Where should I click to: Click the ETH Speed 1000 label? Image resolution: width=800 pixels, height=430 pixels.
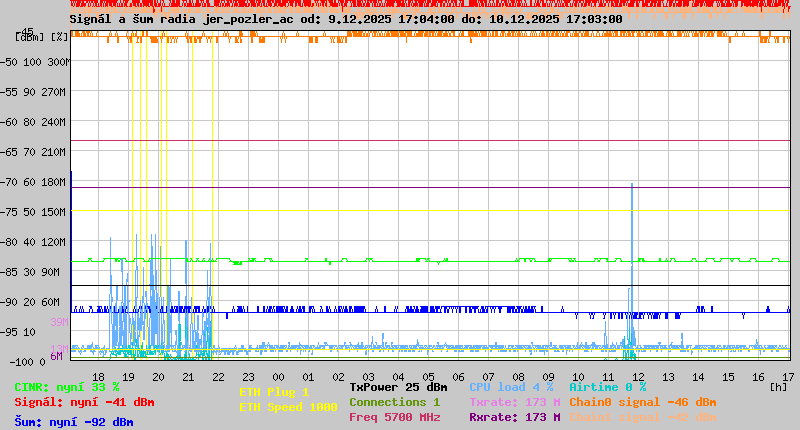point(288,407)
